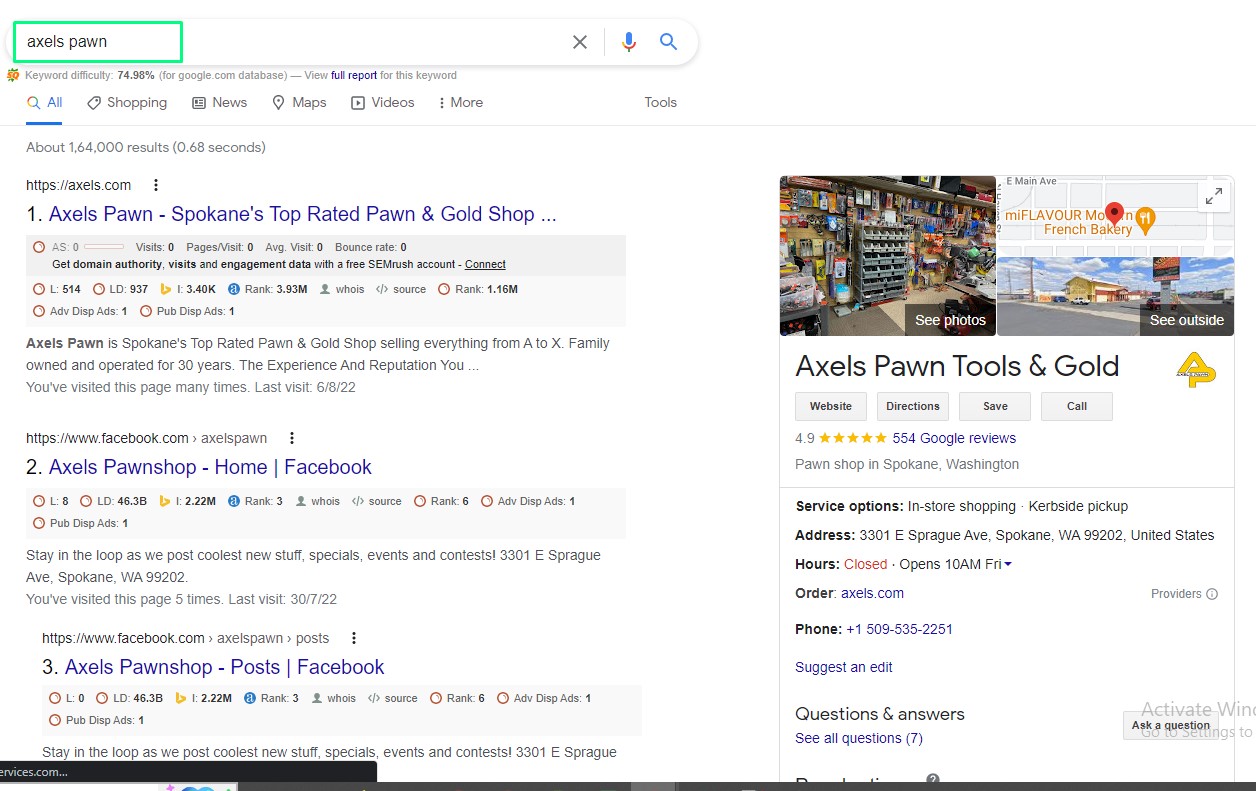Clear the search box with X icon
Screen dimensions: 1256x791
[580, 42]
